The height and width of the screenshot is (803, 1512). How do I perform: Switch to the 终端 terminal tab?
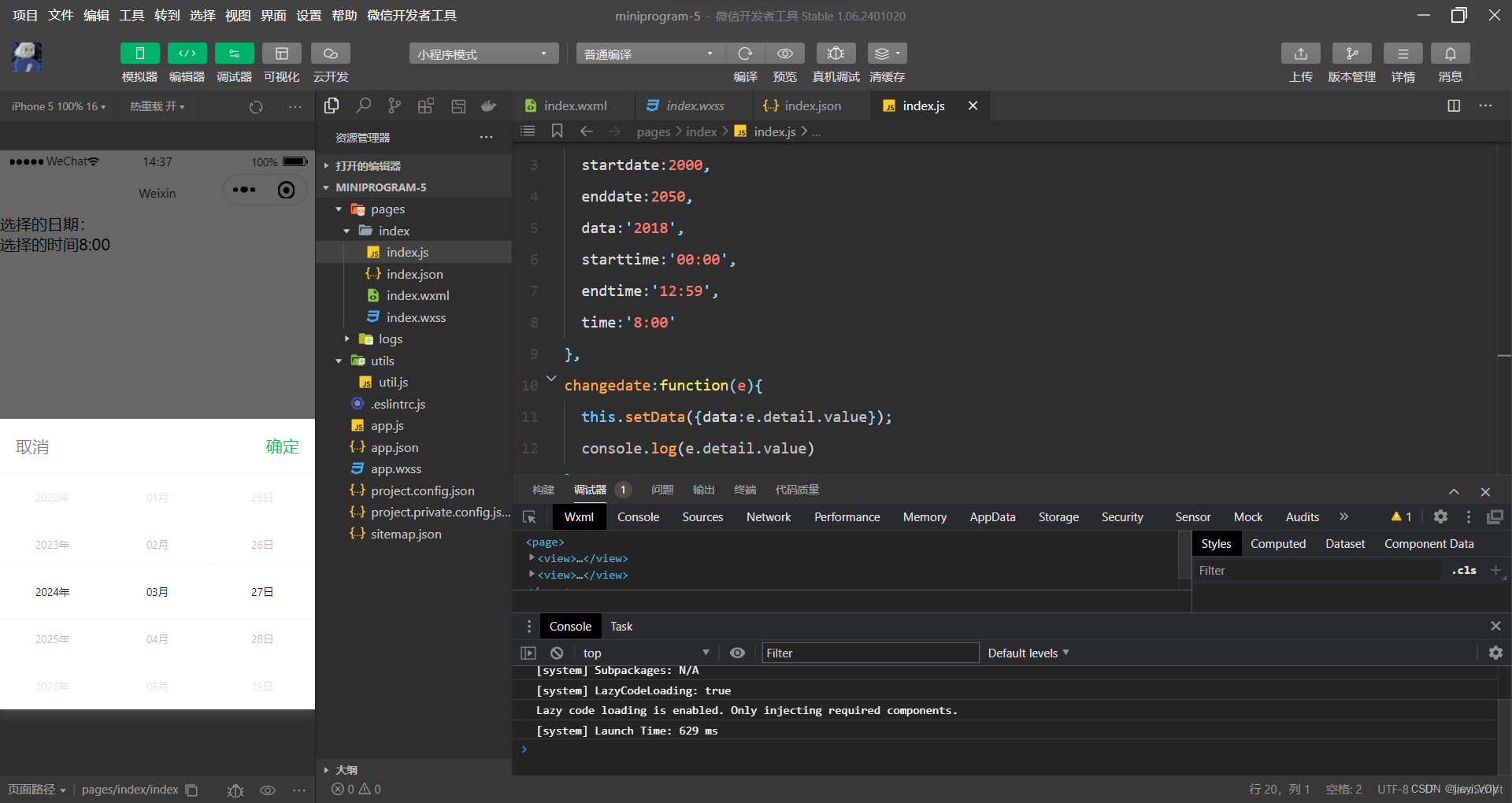click(745, 490)
